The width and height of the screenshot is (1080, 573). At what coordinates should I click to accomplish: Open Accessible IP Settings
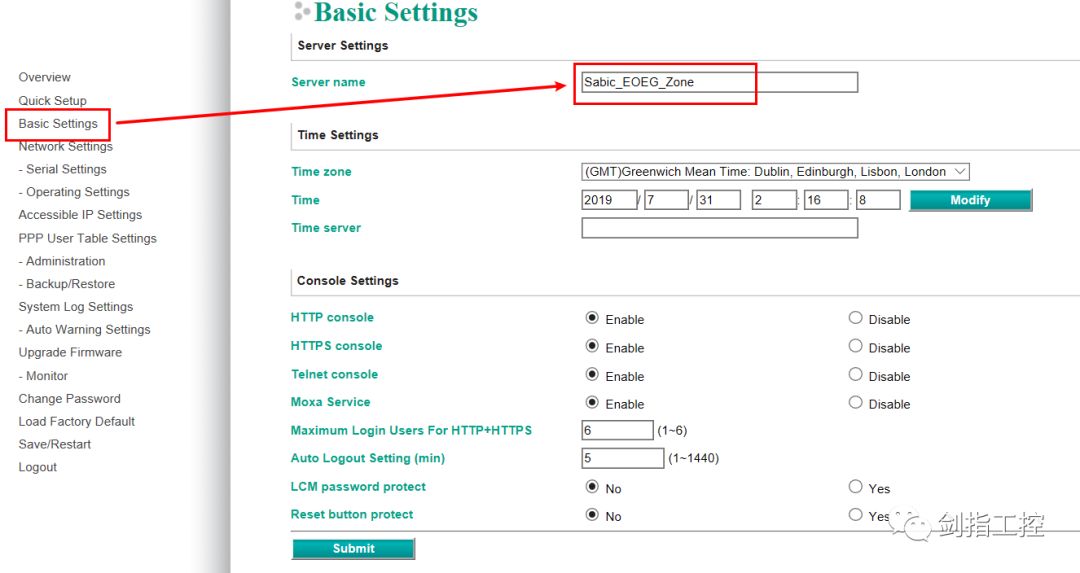tap(80, 215)
